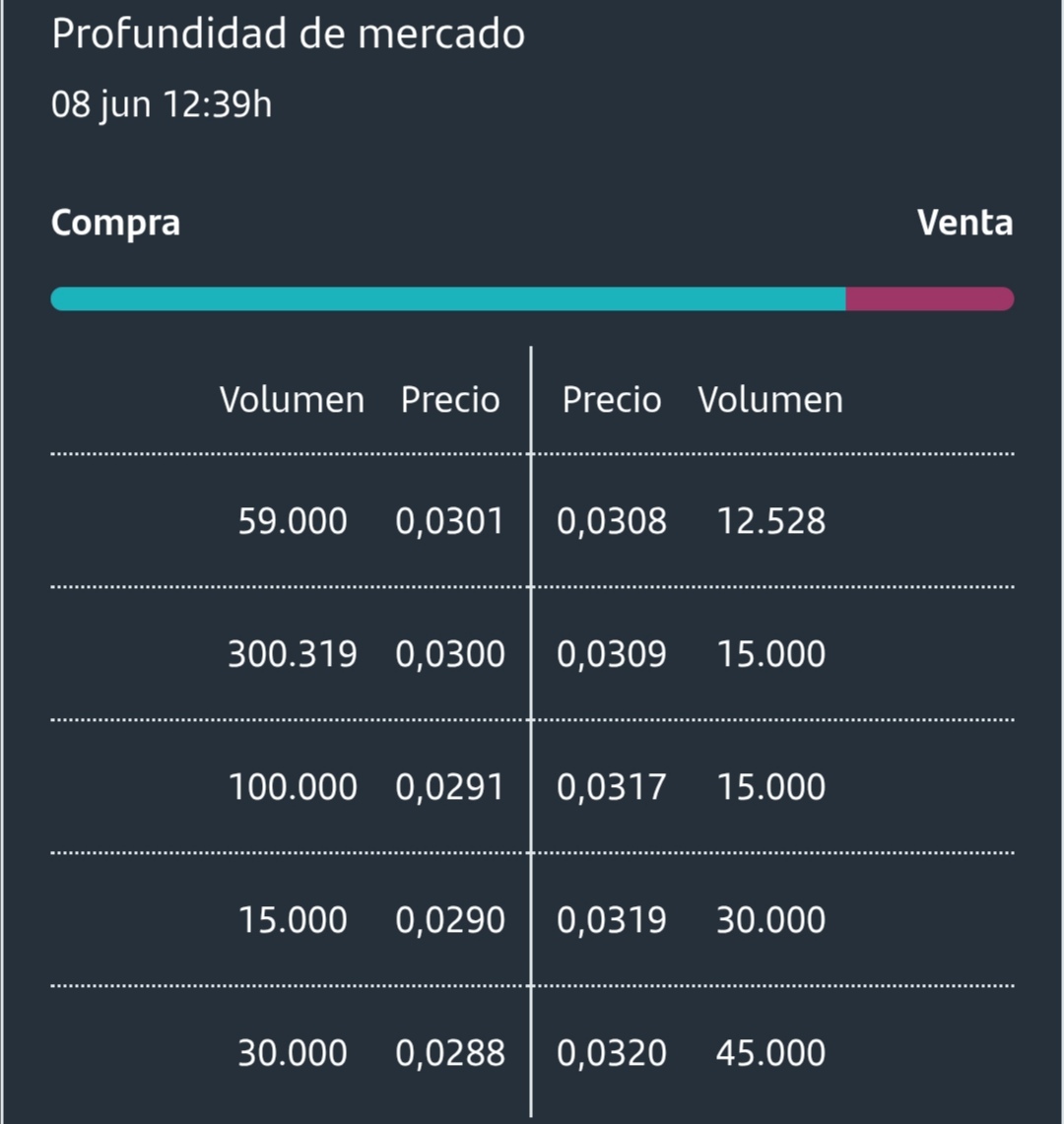Select sell price 0,0309
1064x1124 pixels.
(612, 654)
